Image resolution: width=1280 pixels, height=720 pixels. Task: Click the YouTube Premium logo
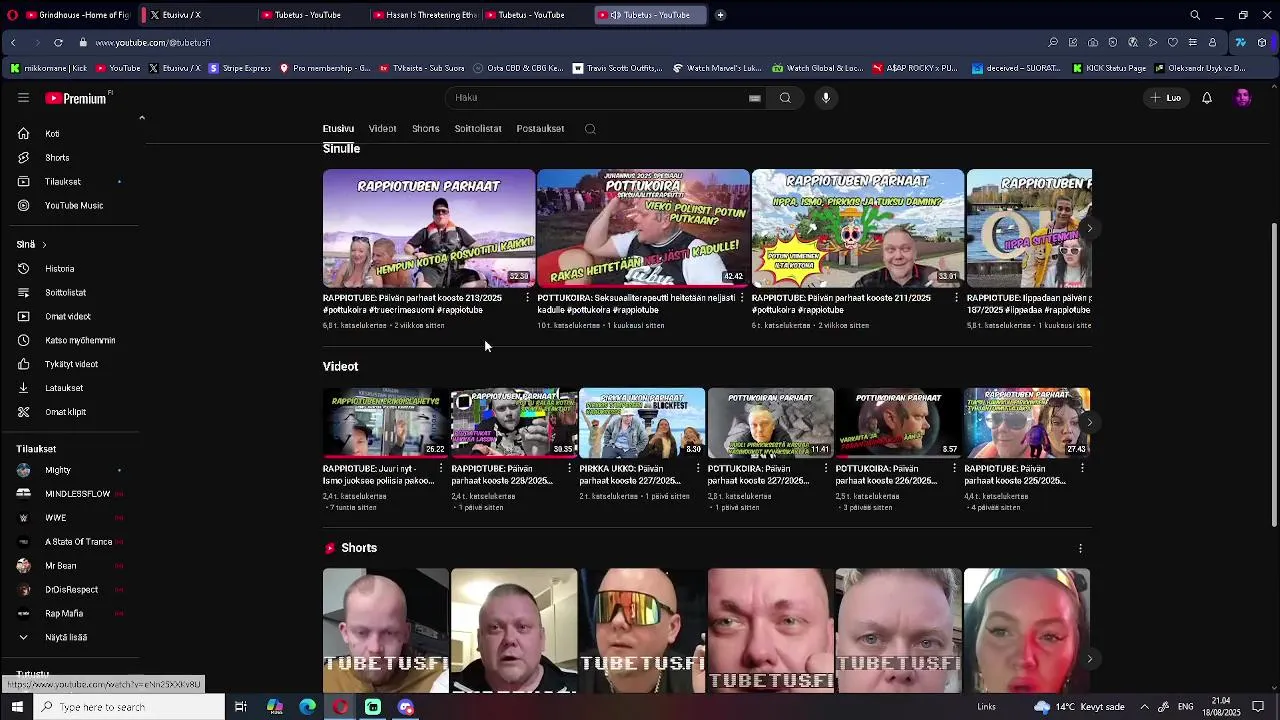(77, 98)
